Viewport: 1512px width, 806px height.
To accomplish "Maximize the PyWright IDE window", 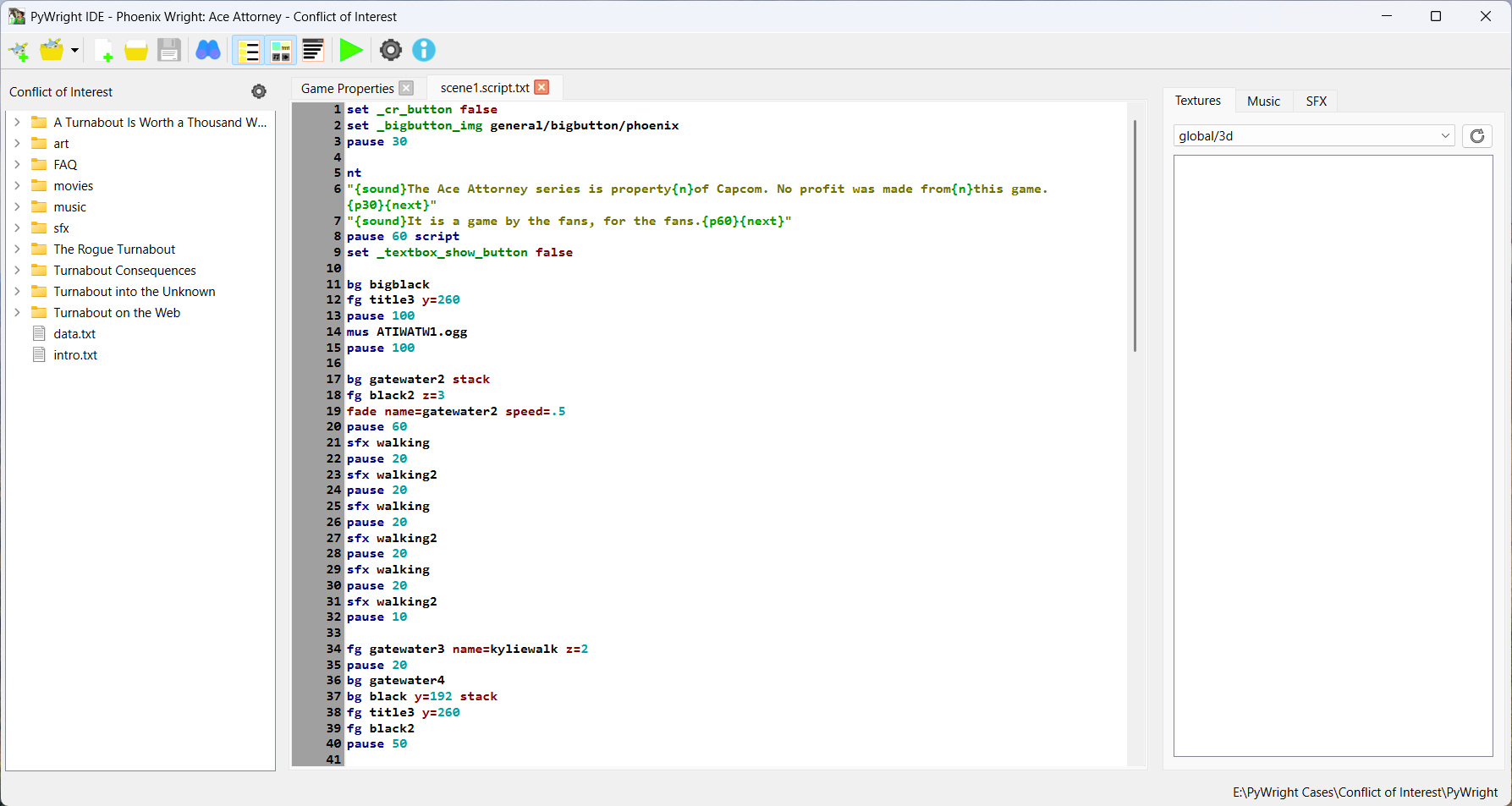I will click(1436, 16).
